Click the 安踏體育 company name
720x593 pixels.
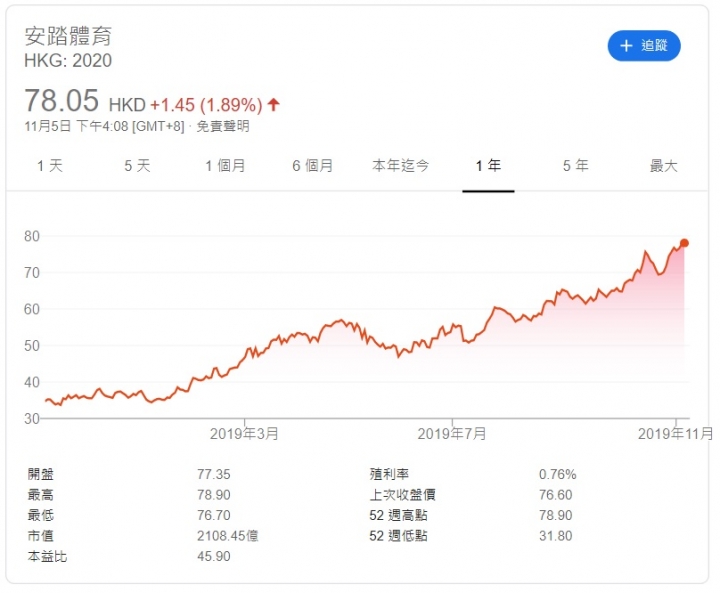tap(68, 36)
